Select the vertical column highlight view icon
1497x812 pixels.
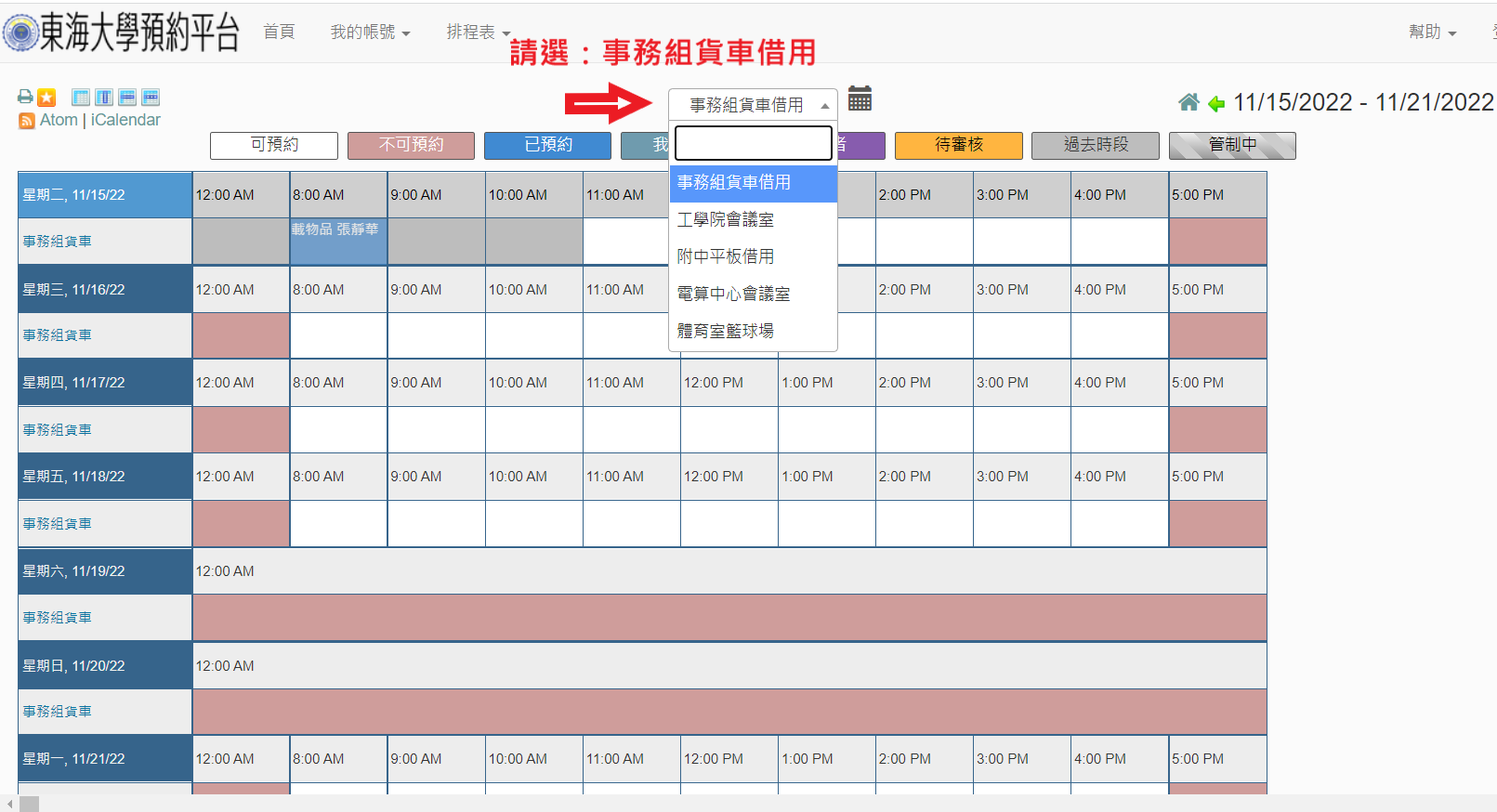(x=104, y=98)
